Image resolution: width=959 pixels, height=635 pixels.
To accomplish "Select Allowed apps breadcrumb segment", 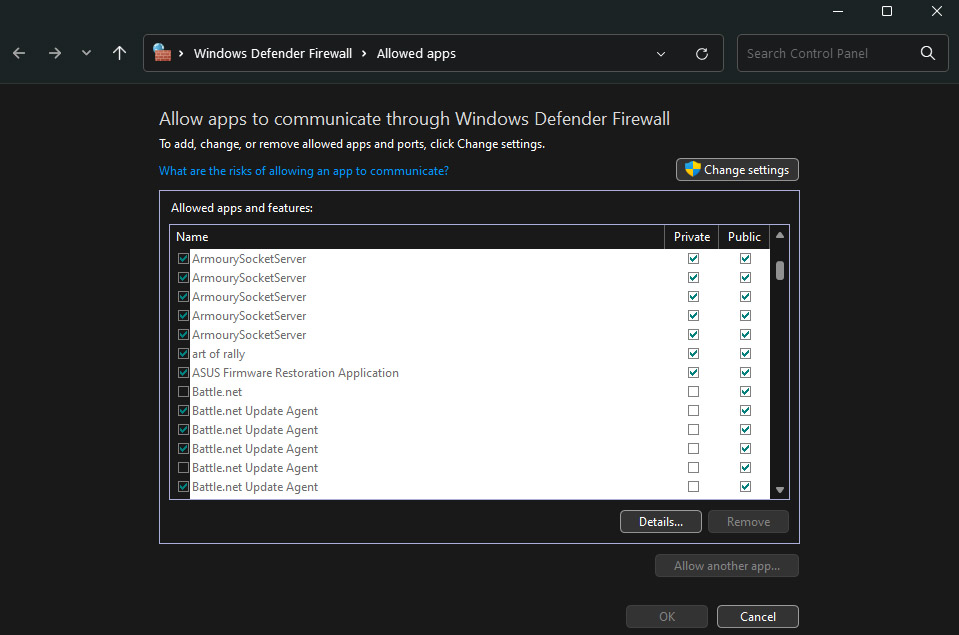I will [416, 54].
